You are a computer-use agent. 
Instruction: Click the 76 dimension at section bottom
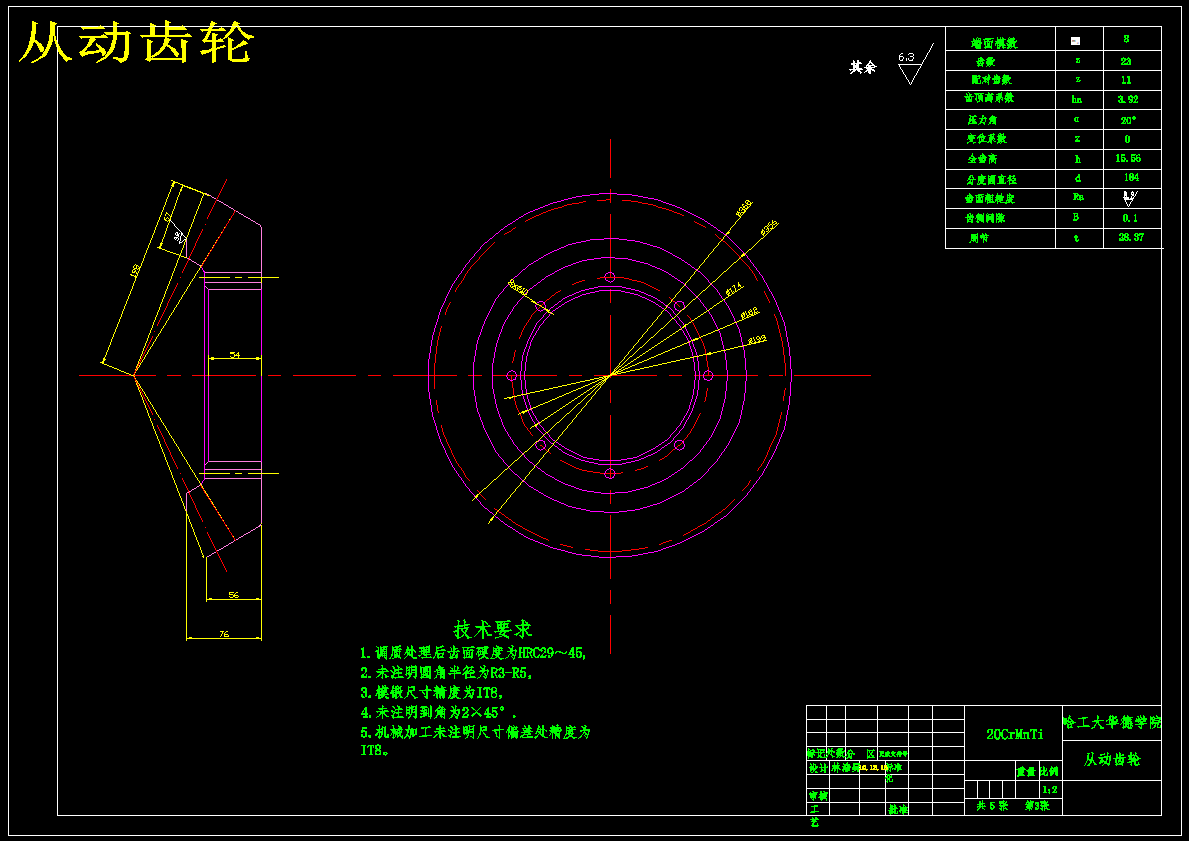[x=224, y=634]
